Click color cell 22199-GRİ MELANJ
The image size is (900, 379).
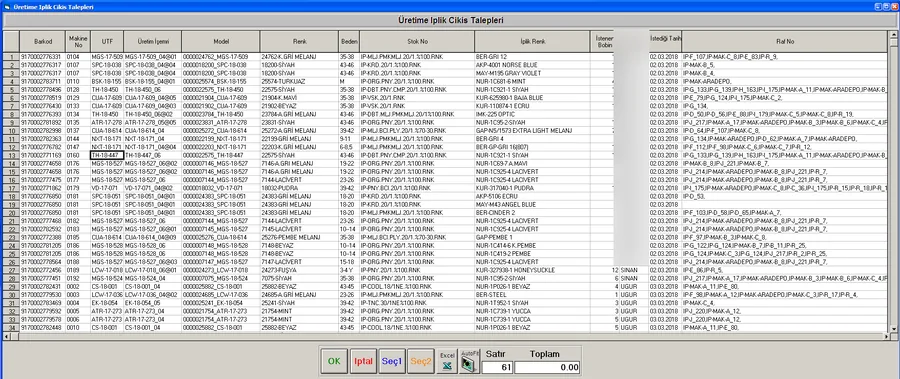point(300,139)
